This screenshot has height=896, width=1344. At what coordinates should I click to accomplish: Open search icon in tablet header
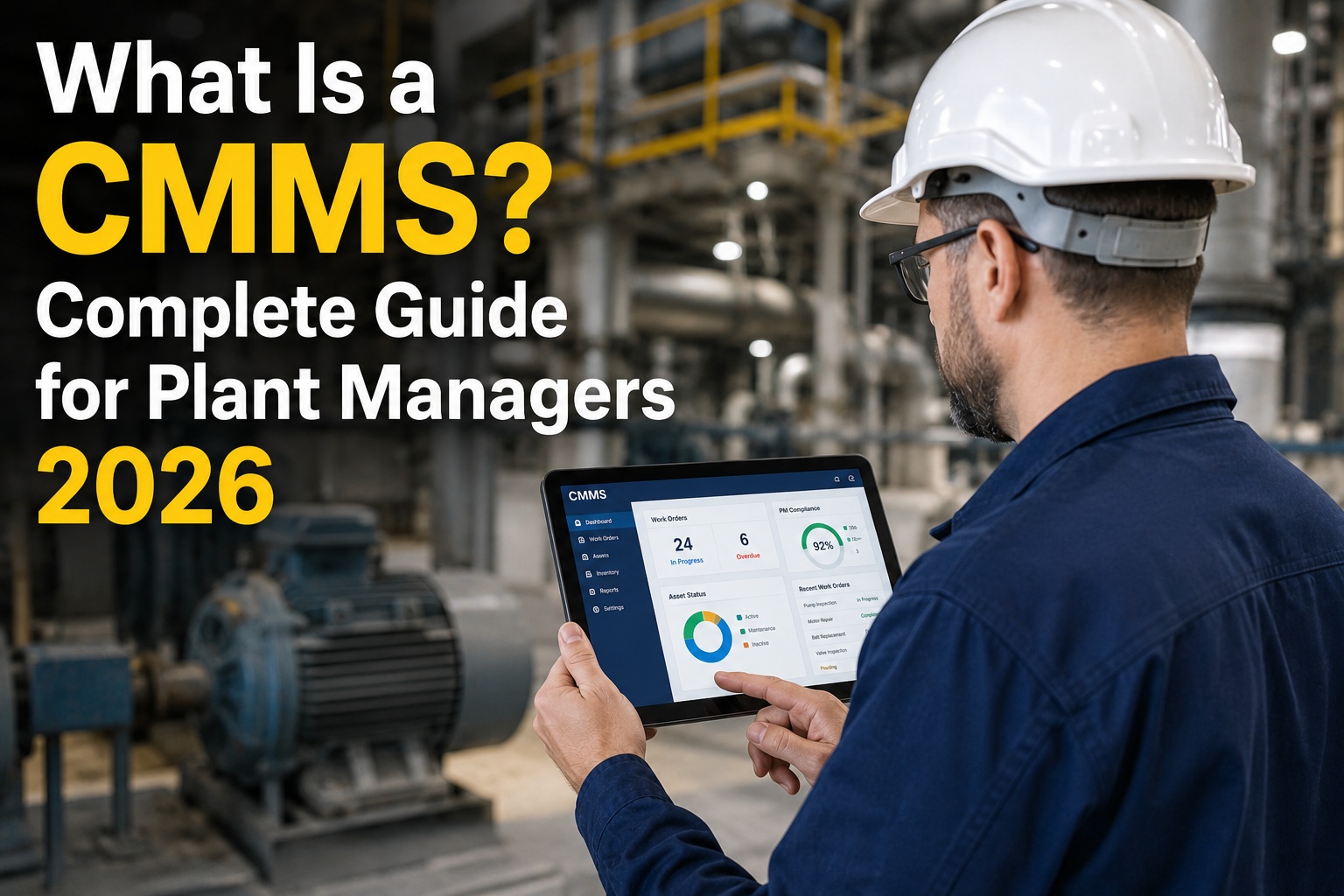click(x=836, y=479)
